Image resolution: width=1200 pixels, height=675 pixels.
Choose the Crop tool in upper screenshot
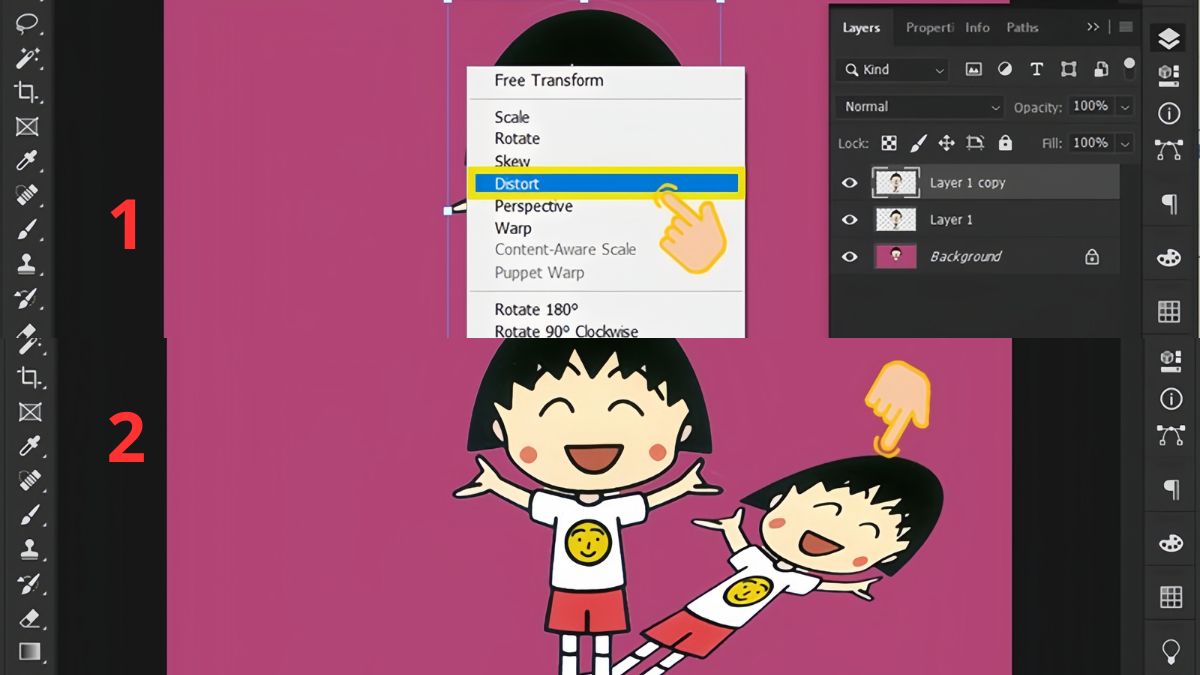point(27,92)
